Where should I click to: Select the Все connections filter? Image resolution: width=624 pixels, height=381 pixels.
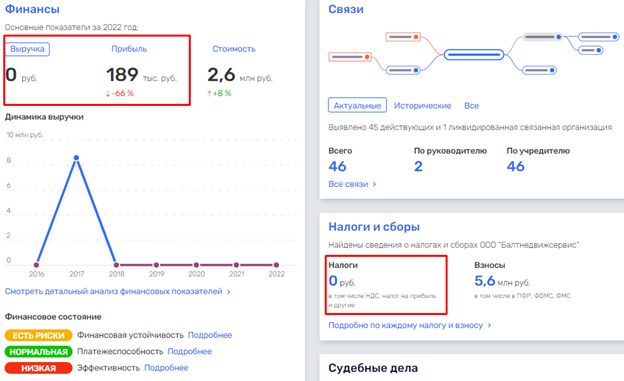coord(471,106)
